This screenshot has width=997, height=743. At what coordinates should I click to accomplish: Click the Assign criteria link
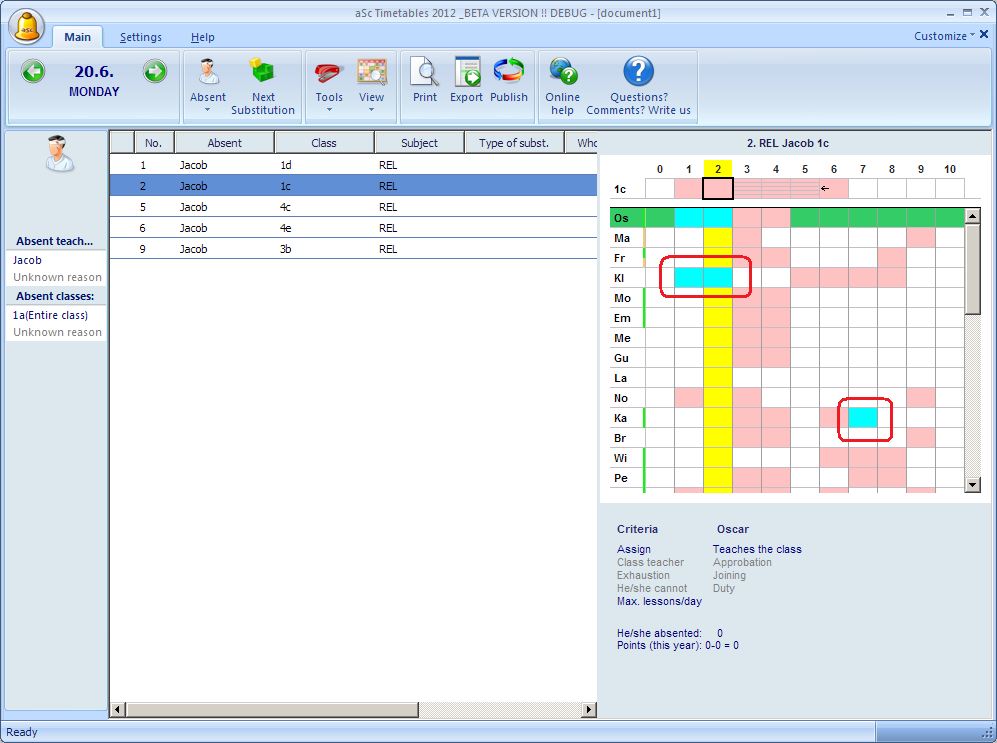point(634,549)
